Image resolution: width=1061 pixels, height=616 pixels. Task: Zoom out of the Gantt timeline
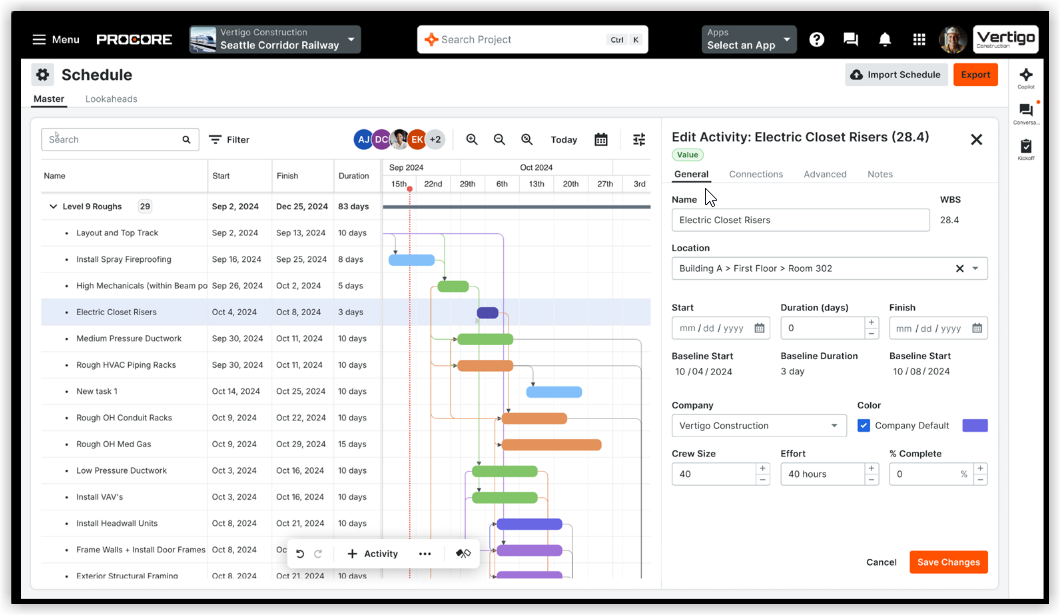pos(499,139)
